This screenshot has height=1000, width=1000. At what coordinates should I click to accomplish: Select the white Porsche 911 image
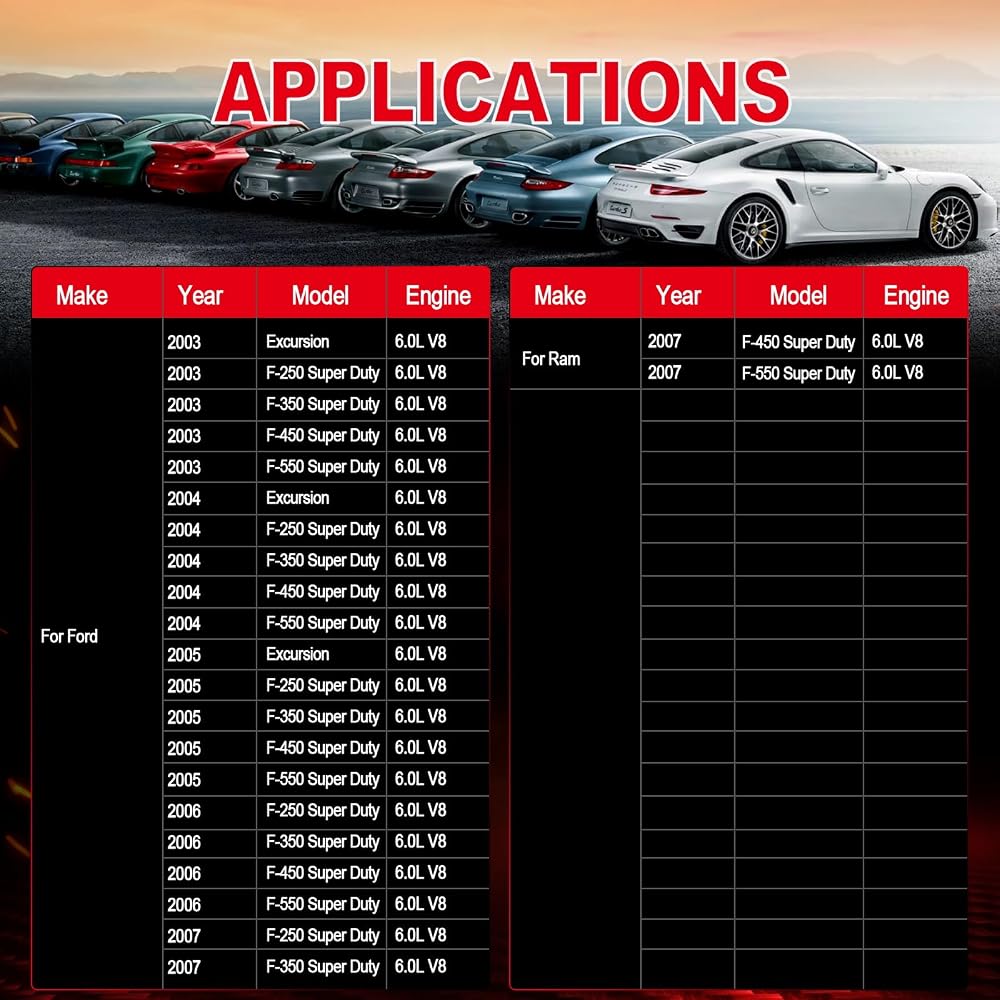[797, 194]
